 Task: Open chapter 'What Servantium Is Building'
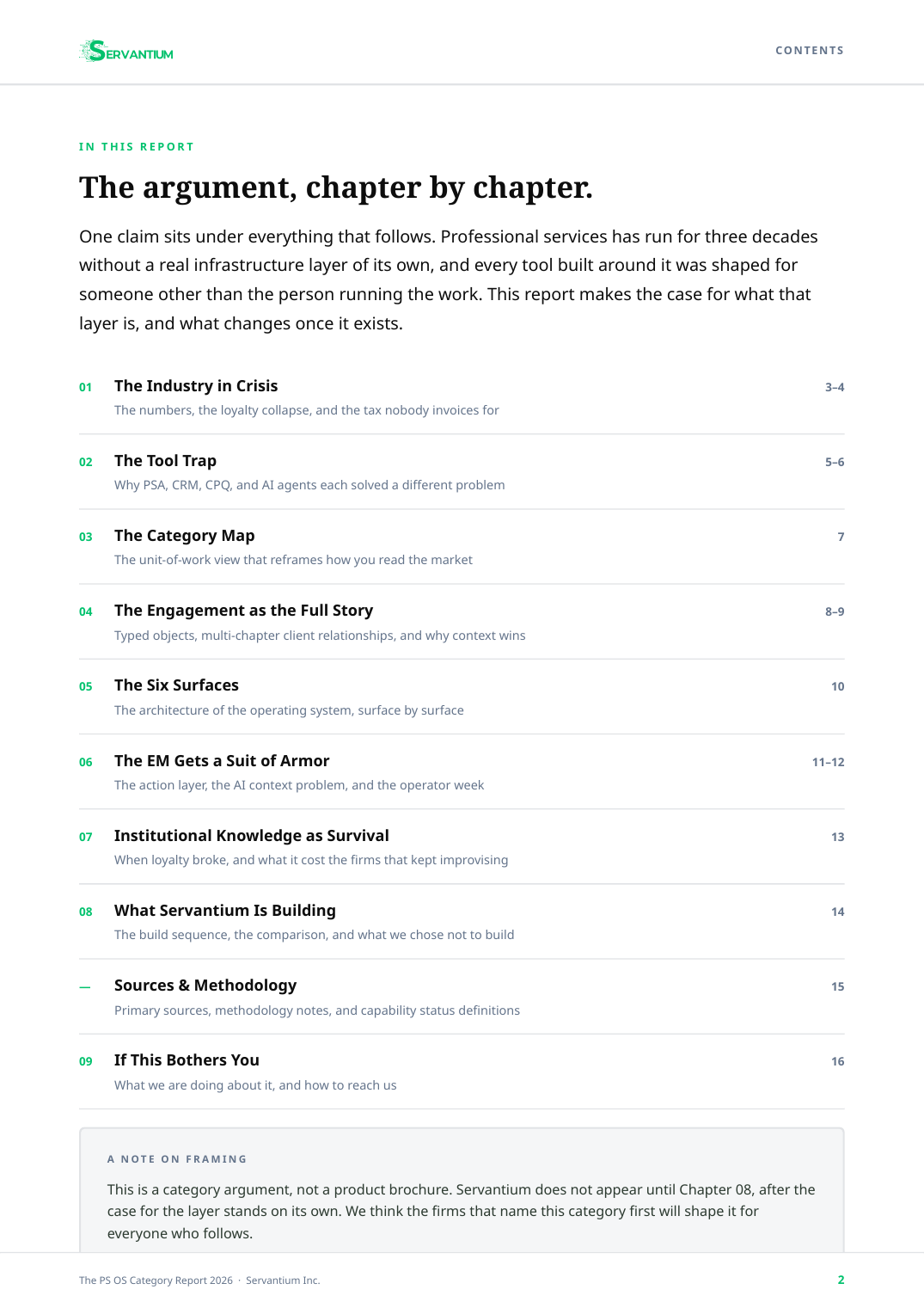click(x=224, y=911)
